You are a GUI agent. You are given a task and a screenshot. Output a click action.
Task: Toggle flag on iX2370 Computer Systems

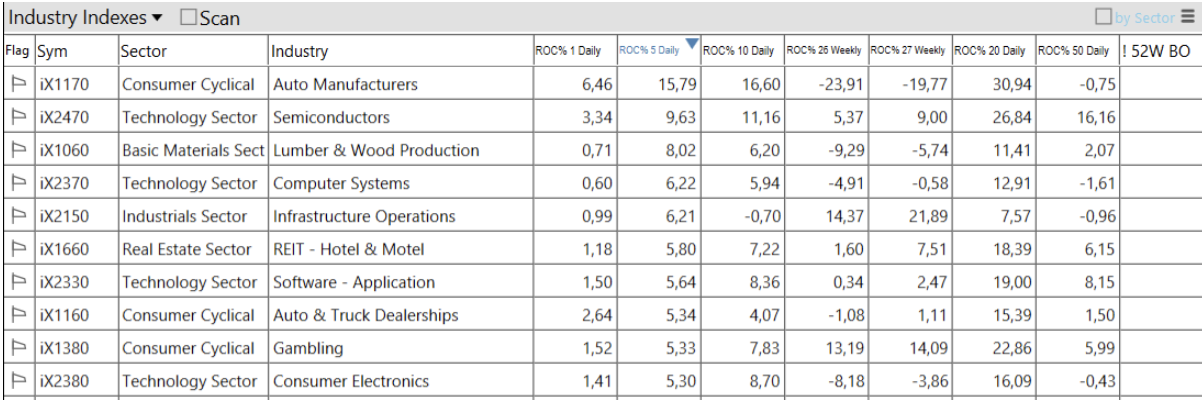(18, 184)
